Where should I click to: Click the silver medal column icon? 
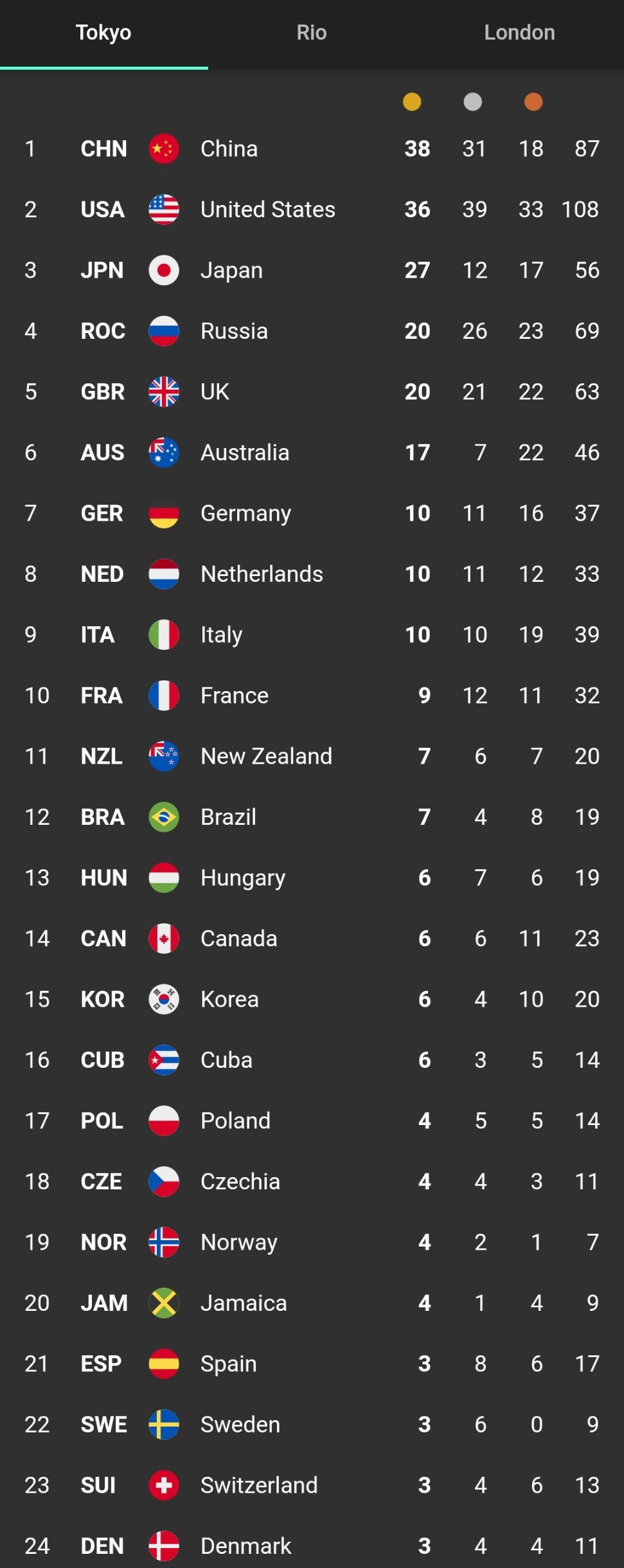pyautogui.click(x=473, y=102)
